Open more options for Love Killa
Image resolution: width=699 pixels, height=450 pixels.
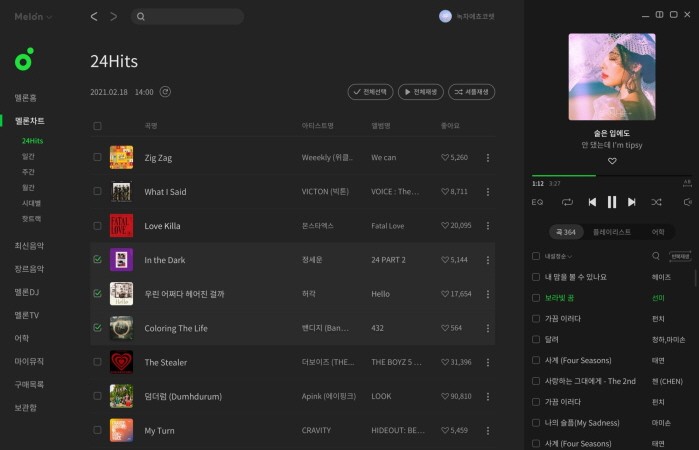pyautogui.click(x=488, y=226)
